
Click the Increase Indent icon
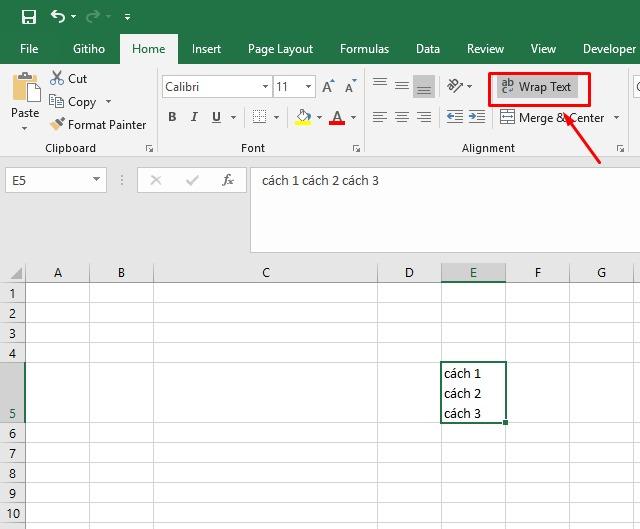coord(477,117)
